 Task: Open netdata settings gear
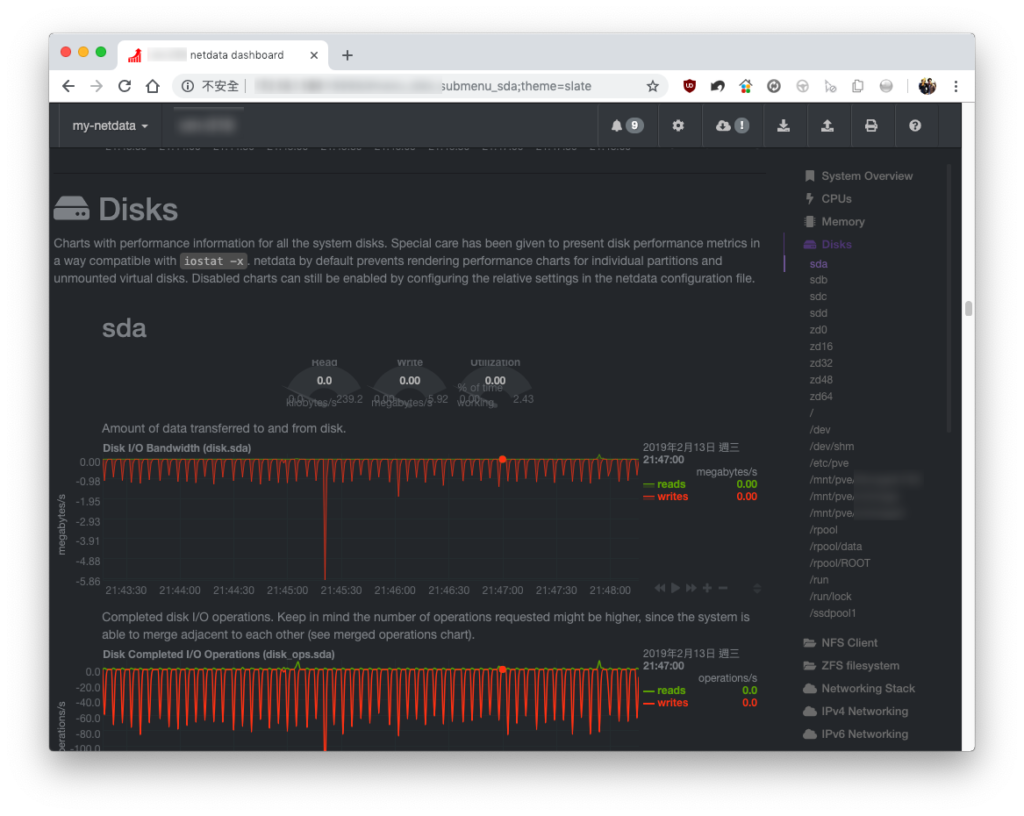coord(678,125)
